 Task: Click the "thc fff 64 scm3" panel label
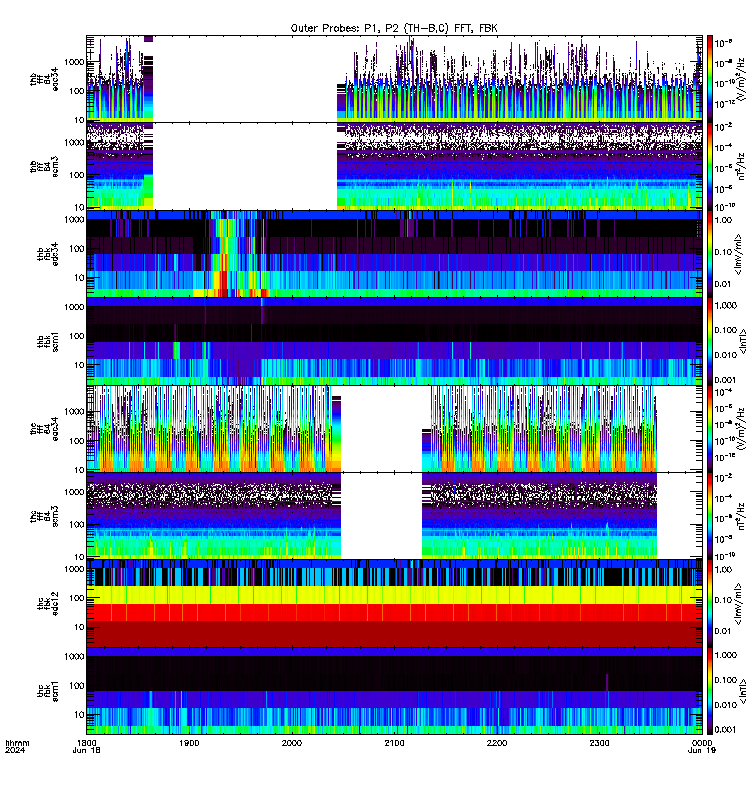(x=44, y=516)
